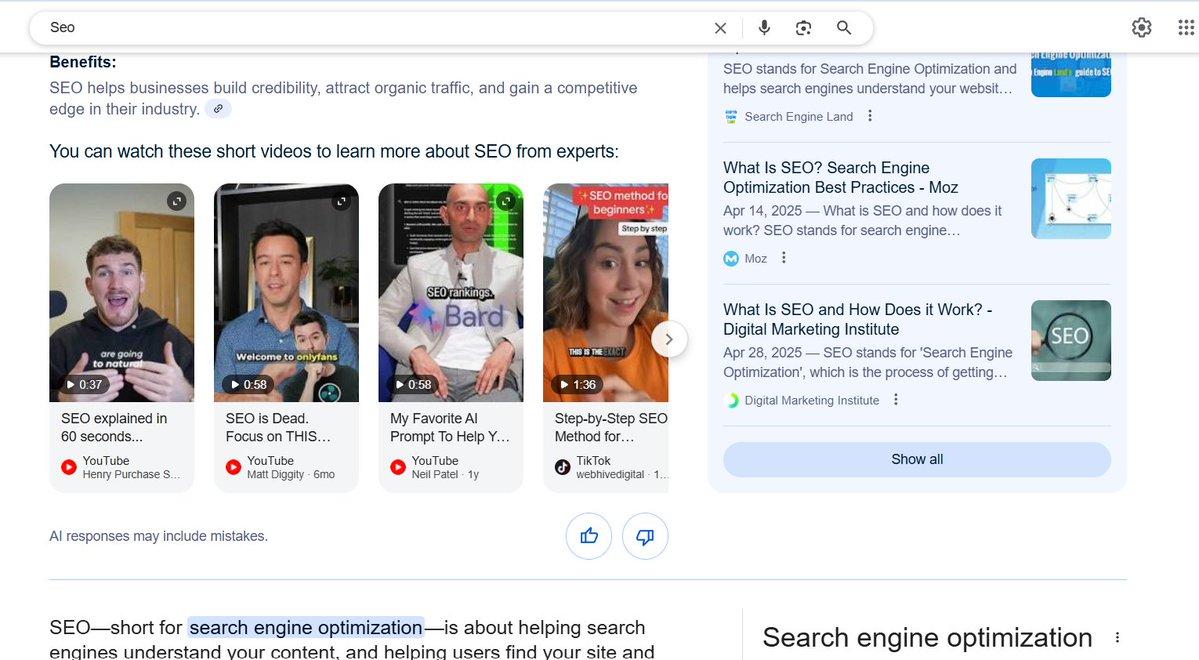Click the 'Digital Marketing Institute' source name
Screen dimensions: 1199x660
811,400
